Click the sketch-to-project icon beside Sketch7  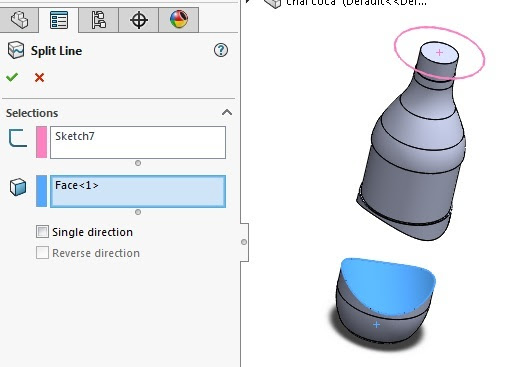[18, 138]
